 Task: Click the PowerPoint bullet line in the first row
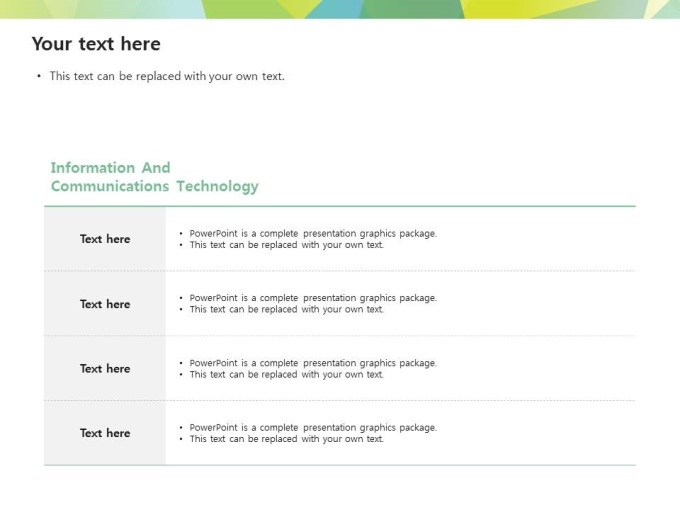tap(313, 234)
